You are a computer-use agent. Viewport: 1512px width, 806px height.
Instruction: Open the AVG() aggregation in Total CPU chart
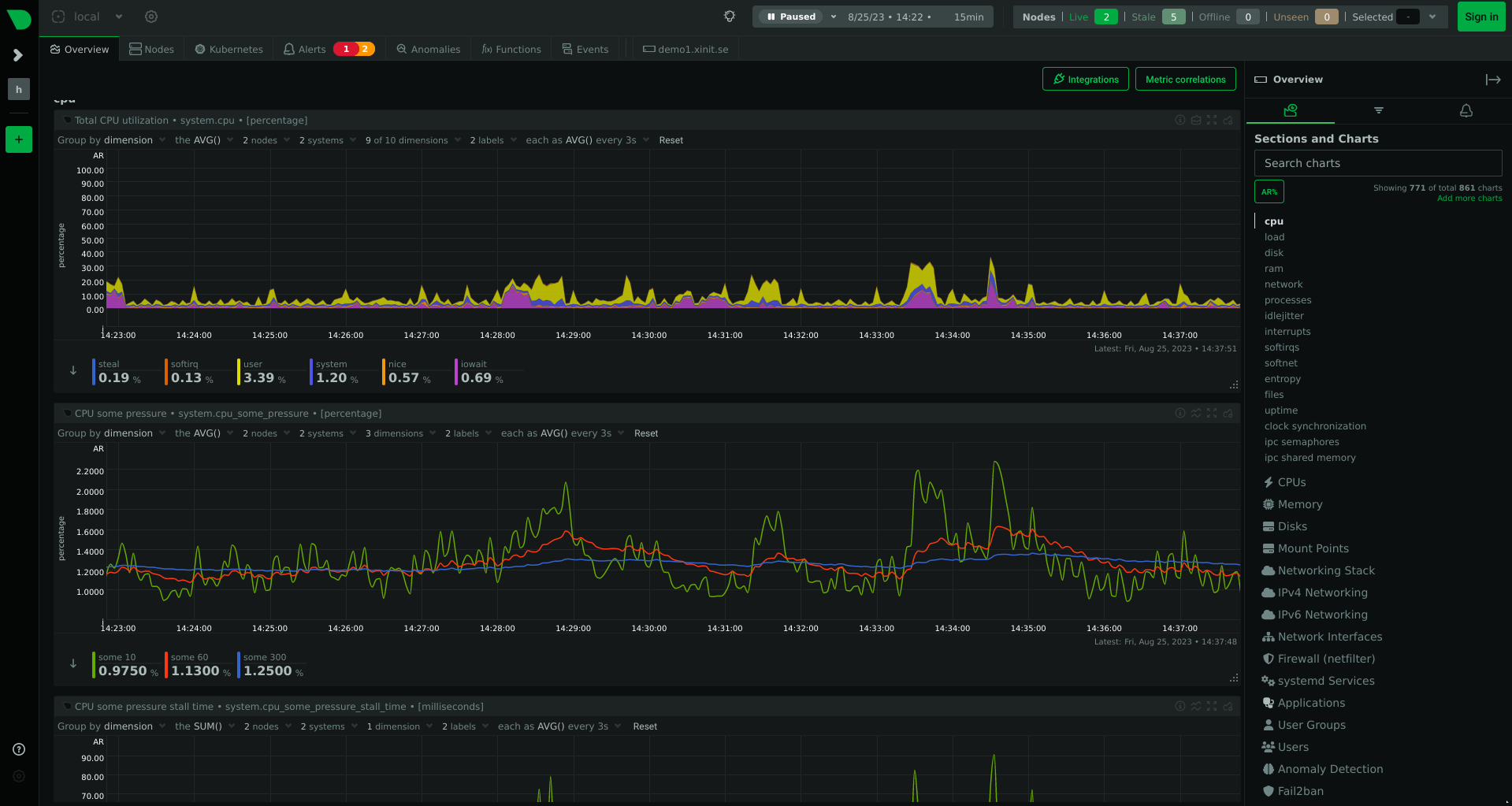pos(204,140)
